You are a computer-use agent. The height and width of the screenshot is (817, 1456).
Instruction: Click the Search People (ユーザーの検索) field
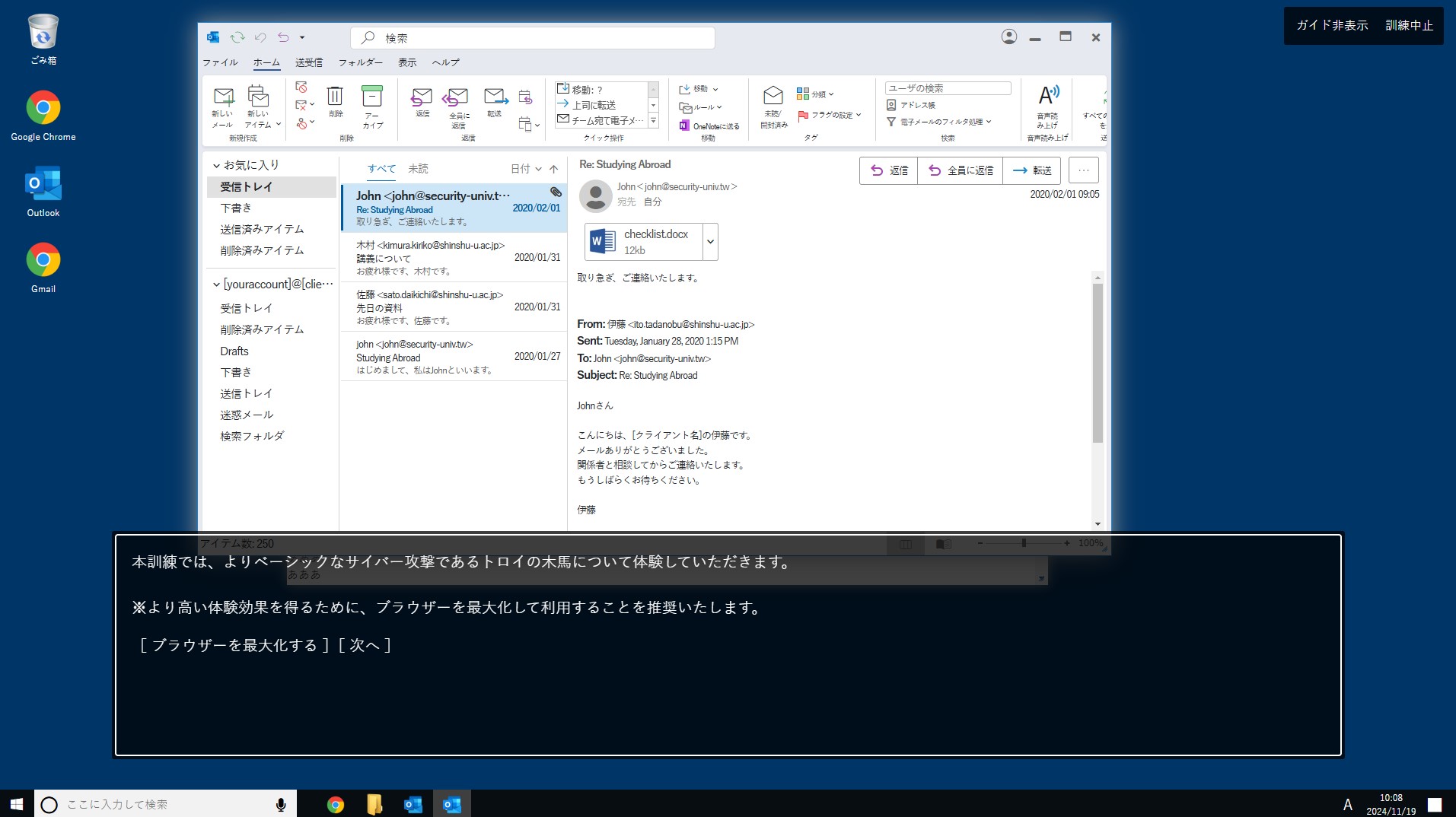948,88
